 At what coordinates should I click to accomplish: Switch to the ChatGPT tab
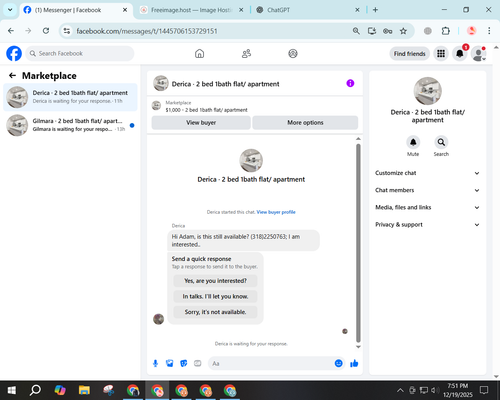pos(307,10)
